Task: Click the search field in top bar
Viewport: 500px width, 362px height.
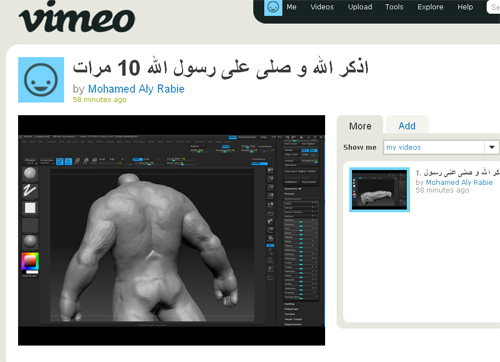Action: [494, 7]
